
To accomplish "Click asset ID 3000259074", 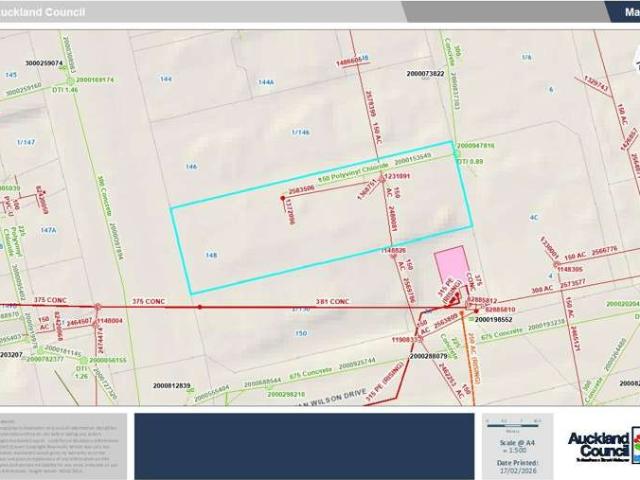I will pos(44,63).
